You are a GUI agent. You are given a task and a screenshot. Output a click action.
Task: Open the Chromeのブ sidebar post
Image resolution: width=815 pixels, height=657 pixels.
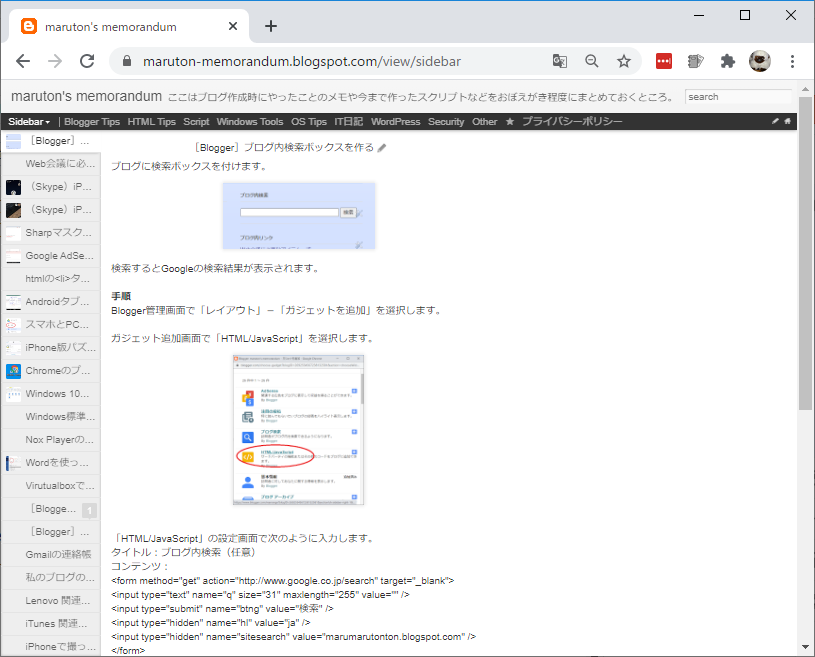[50, 371]
